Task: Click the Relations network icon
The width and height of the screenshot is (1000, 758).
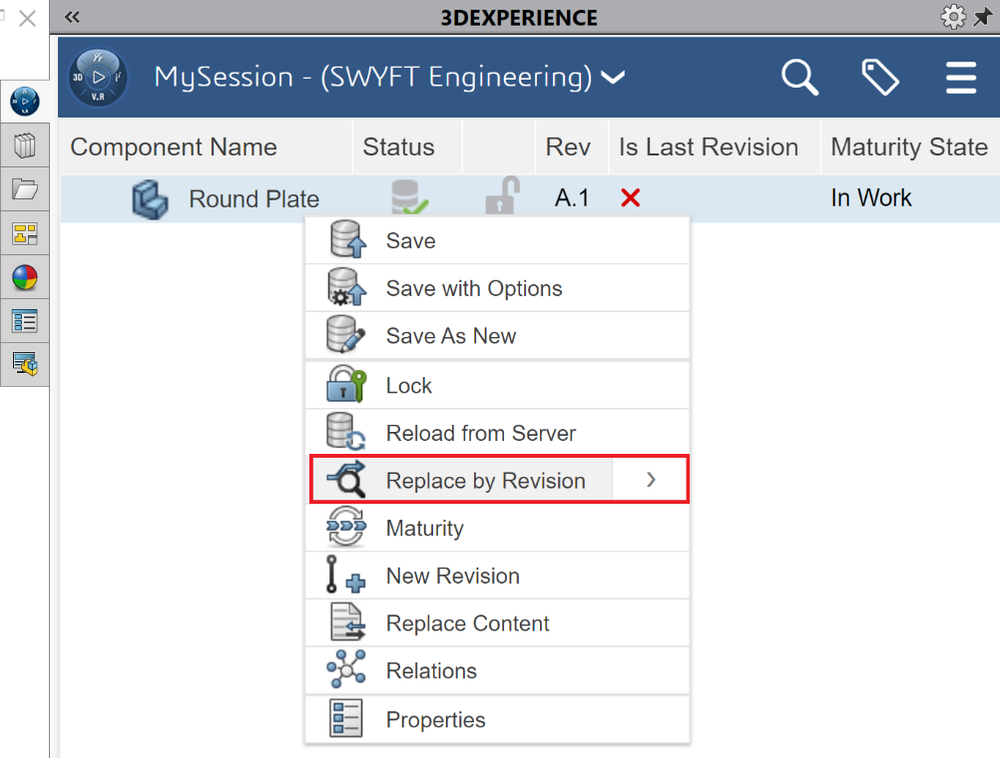Action: tap(346, 669)
